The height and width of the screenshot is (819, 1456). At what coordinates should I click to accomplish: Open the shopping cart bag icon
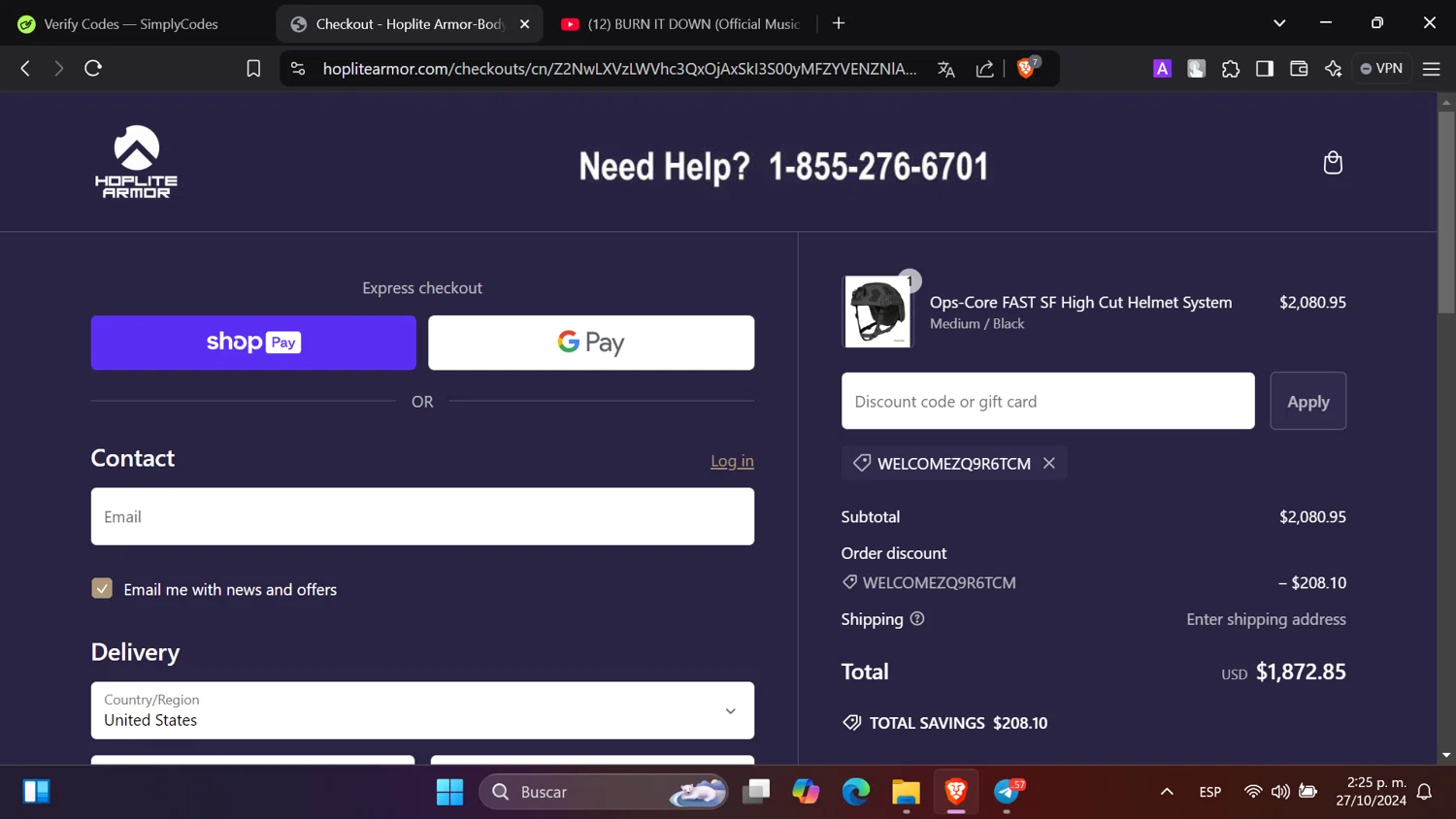click(x=1333, y=162)
